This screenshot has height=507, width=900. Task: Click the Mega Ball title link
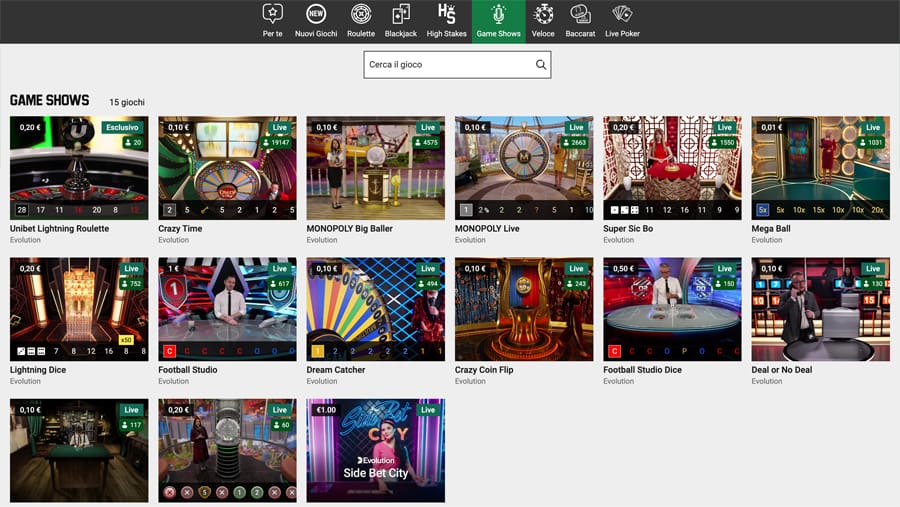[771, 229]
